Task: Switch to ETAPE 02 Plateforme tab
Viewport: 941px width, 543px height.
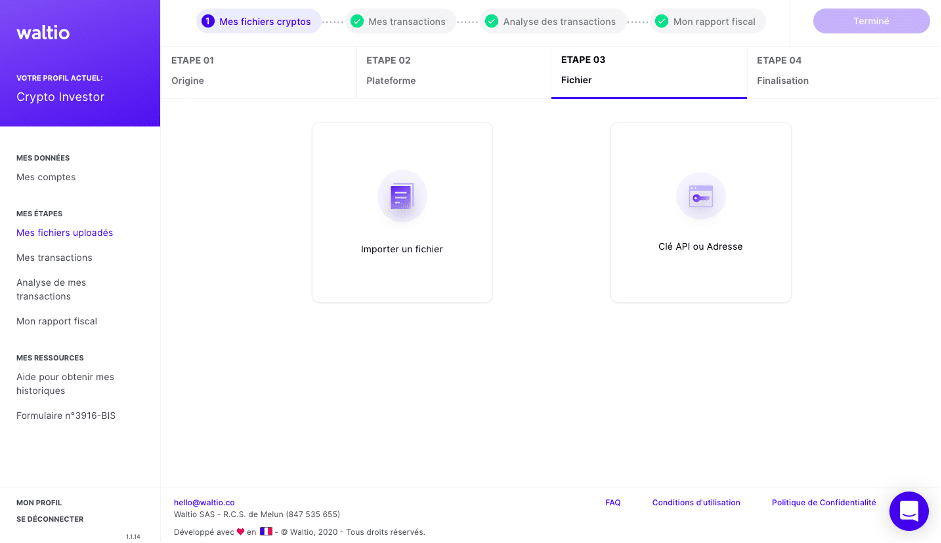Action: click(453, 71)
